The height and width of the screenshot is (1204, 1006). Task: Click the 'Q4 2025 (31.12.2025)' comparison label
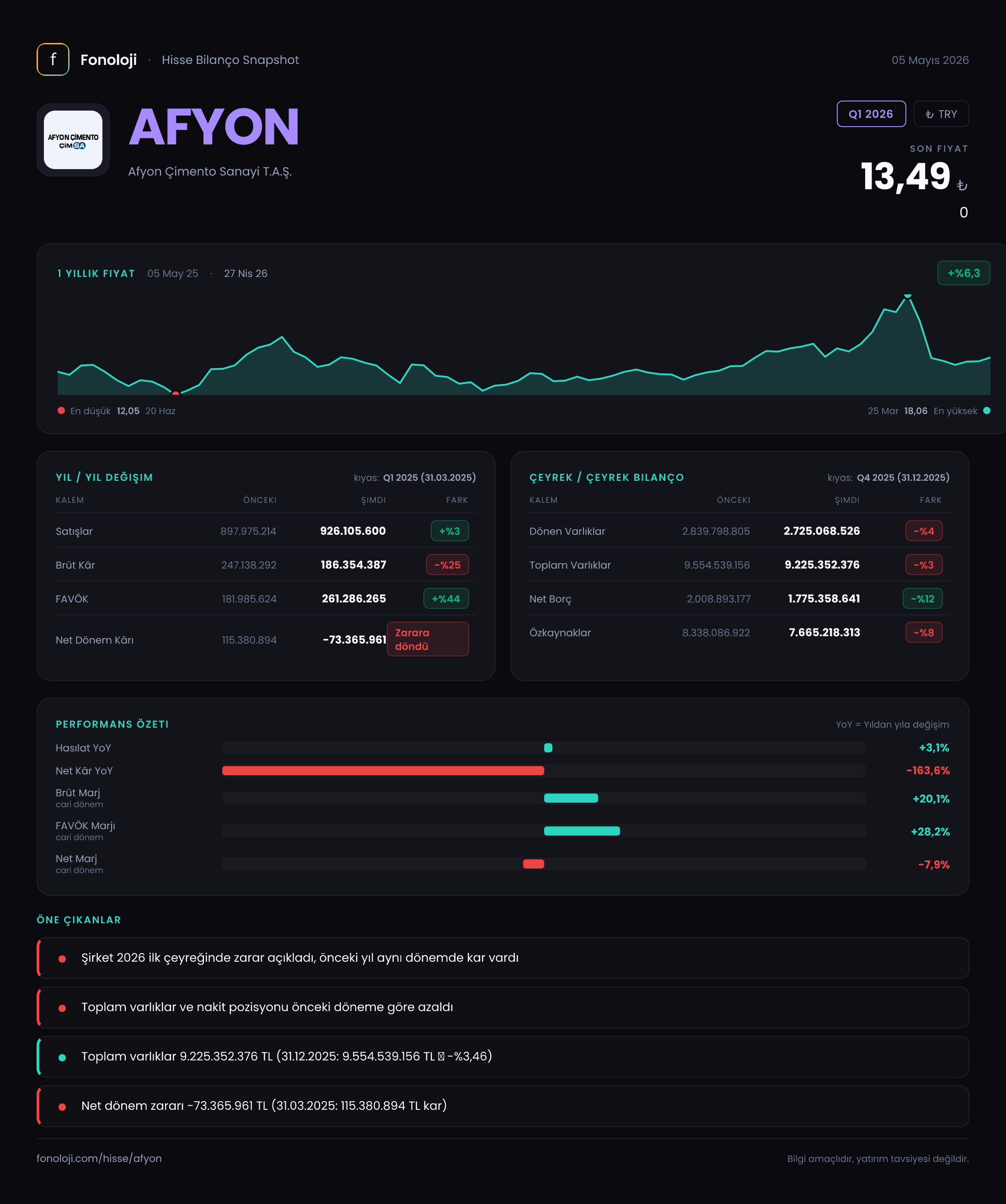click(x=903, y=478)
